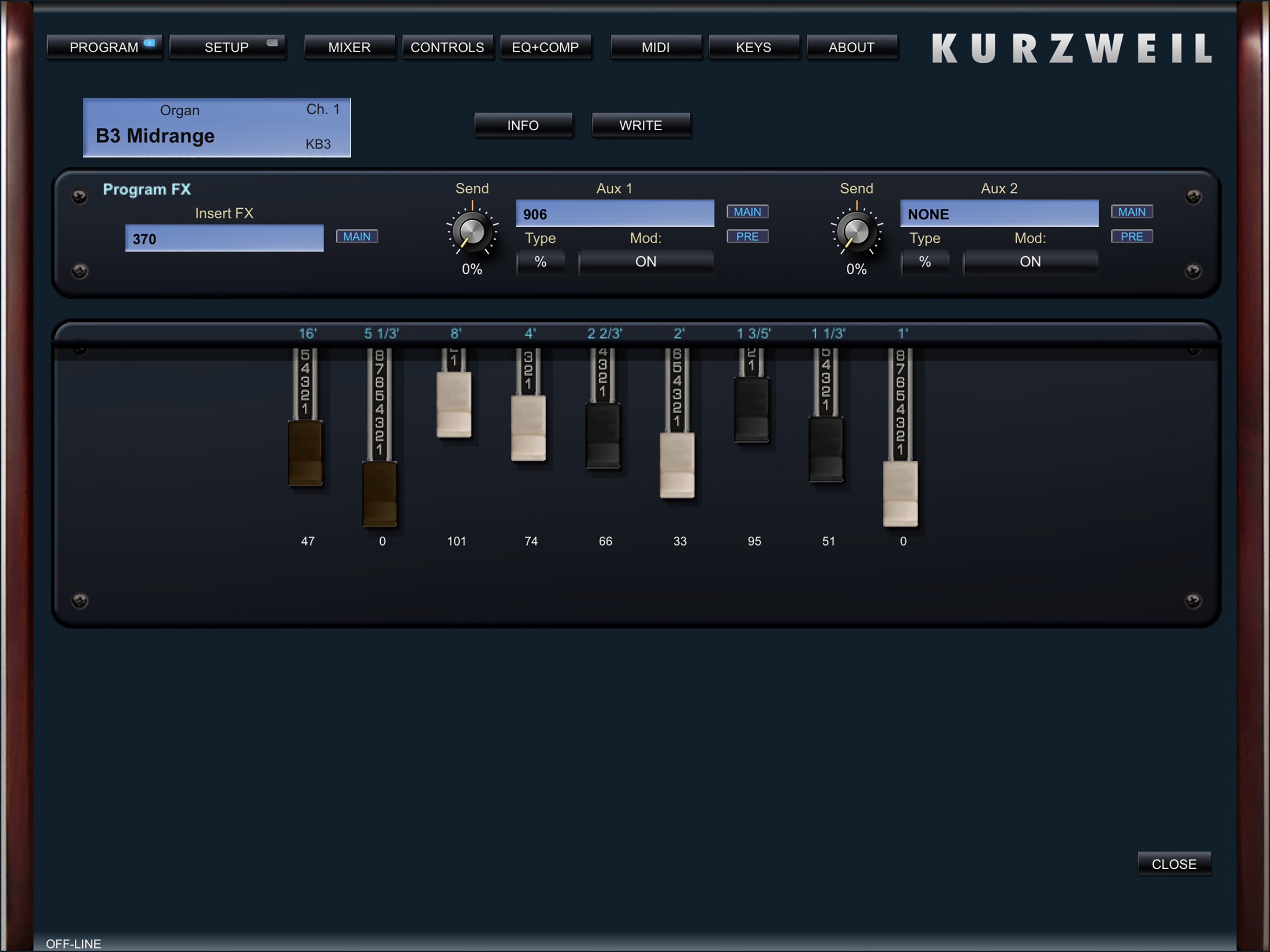The height and width of the screenshot is (952, 1270).
Task: Click the Aux 2 Send knob
Action: click(x=857, y=232)
